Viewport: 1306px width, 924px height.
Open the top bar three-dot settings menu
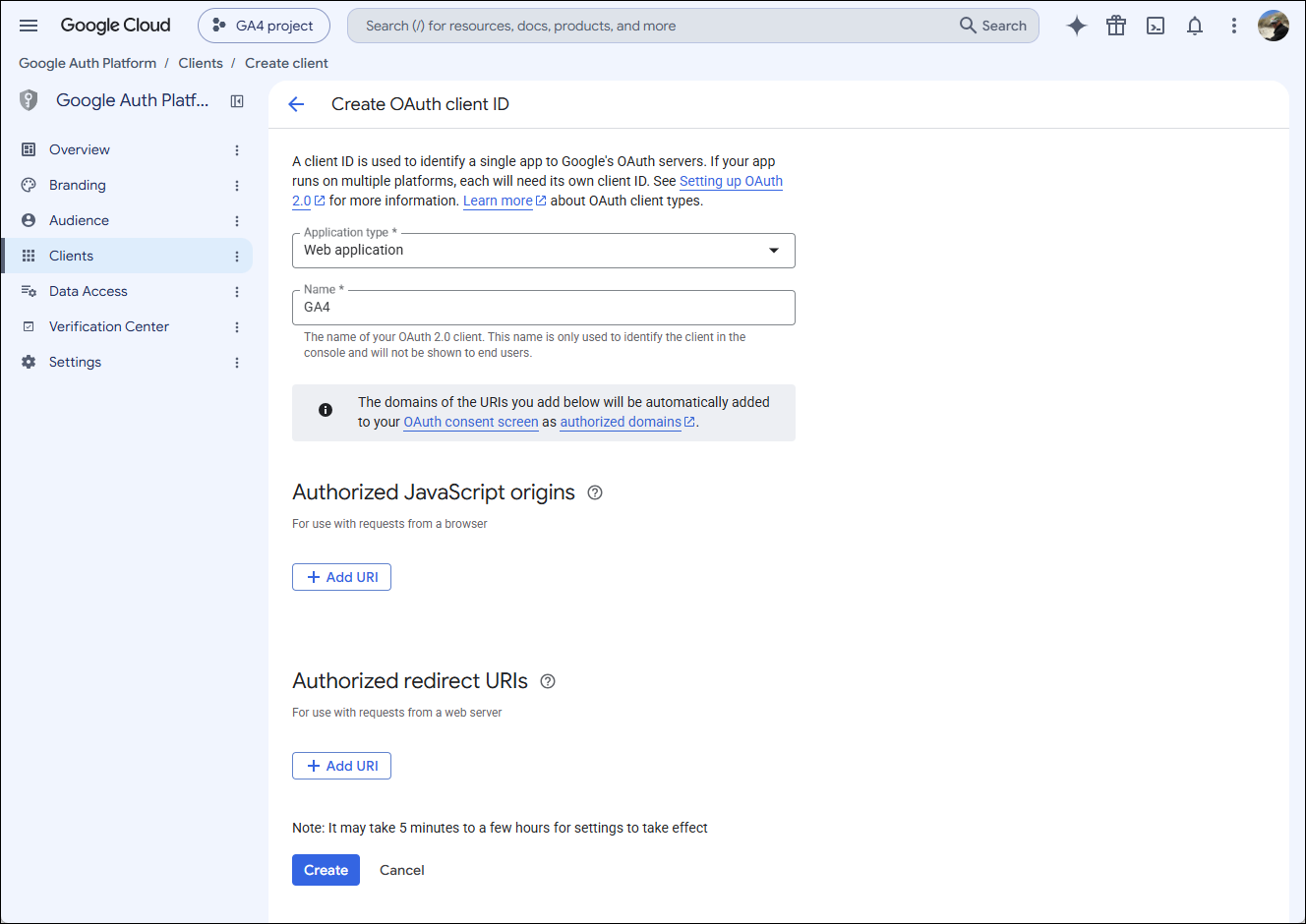[1234, 26]
